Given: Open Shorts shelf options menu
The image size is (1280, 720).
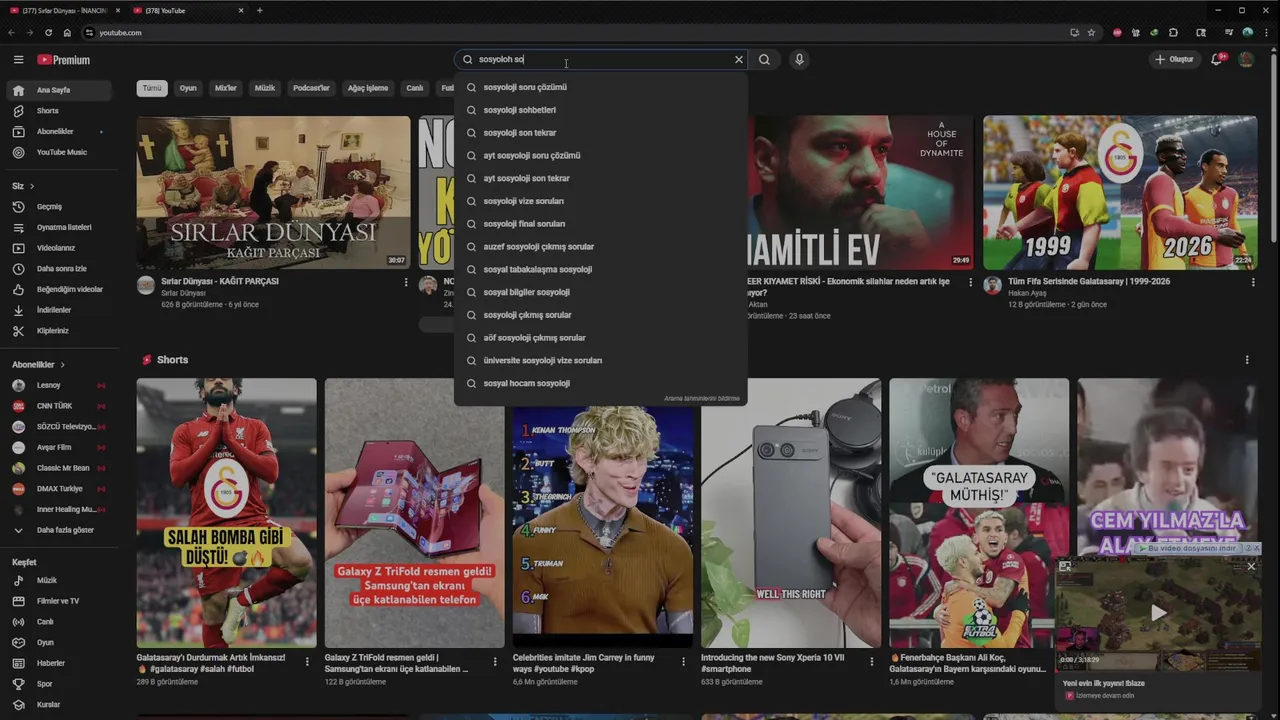Looking at the screenshot, I should click(x=1247, y=360).
